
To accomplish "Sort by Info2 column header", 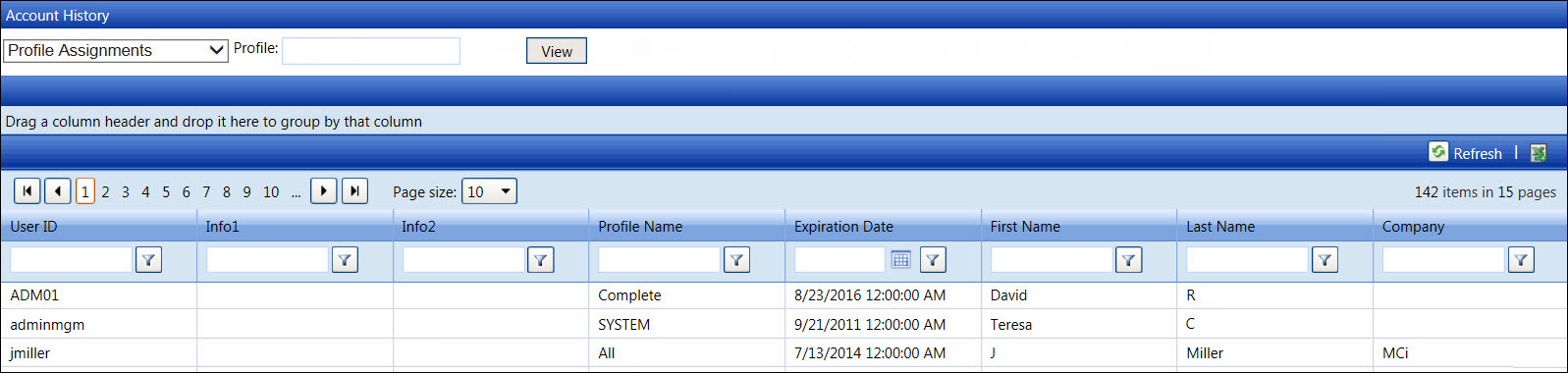I will tap(418, 227).
